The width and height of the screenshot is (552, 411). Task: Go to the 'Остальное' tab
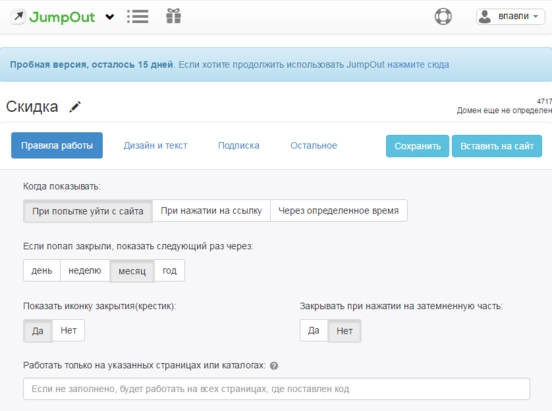pyautogui.click(x=314, y=145)
